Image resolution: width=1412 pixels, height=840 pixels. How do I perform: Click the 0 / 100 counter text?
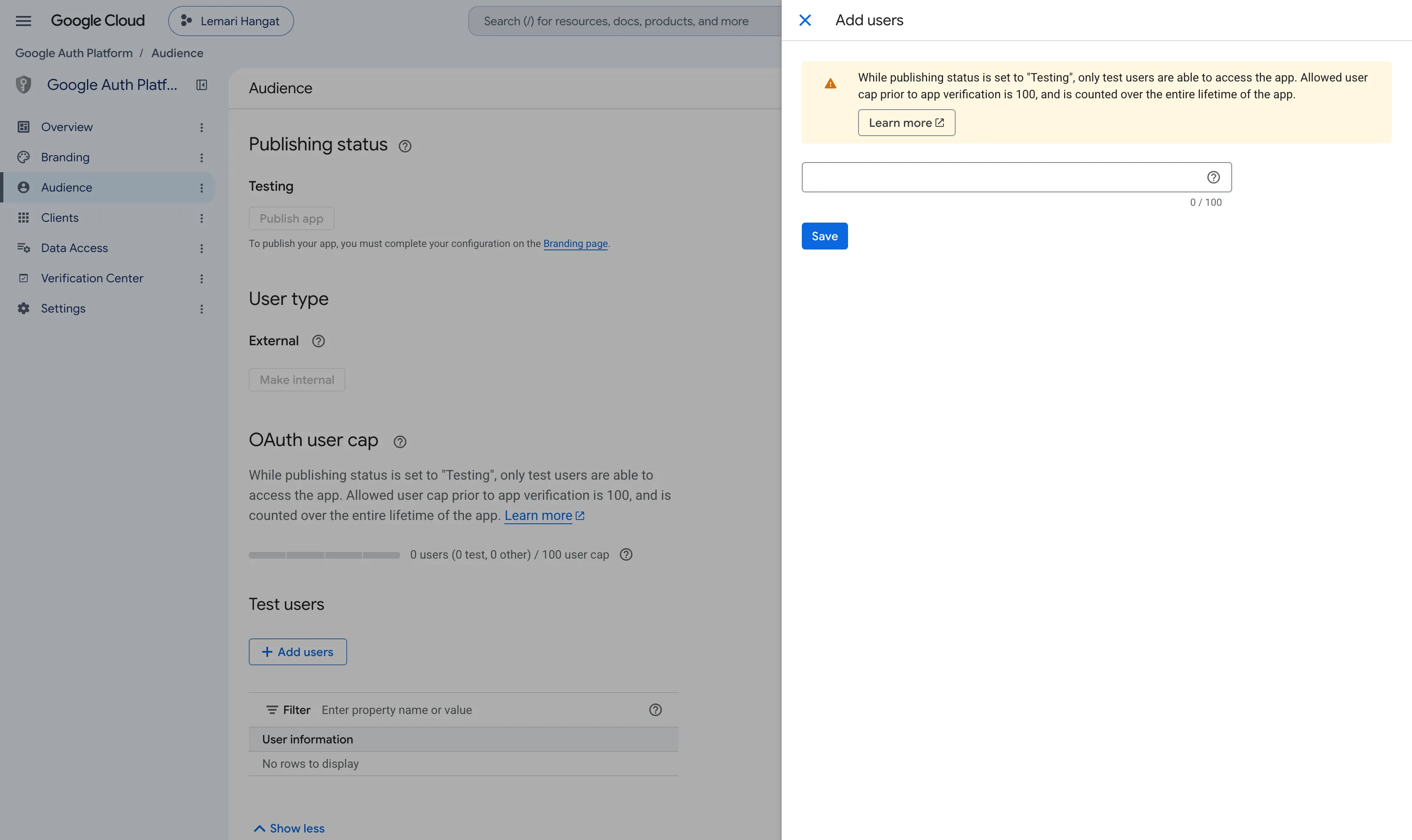[x=1206, y=202]
